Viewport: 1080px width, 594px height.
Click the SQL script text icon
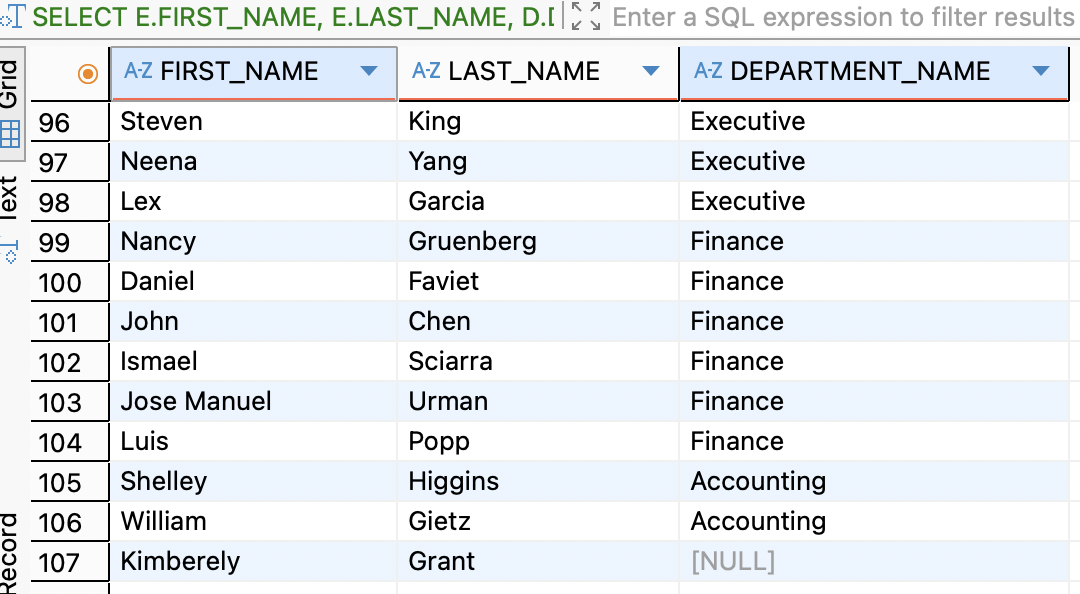click(x=14, y=17)
